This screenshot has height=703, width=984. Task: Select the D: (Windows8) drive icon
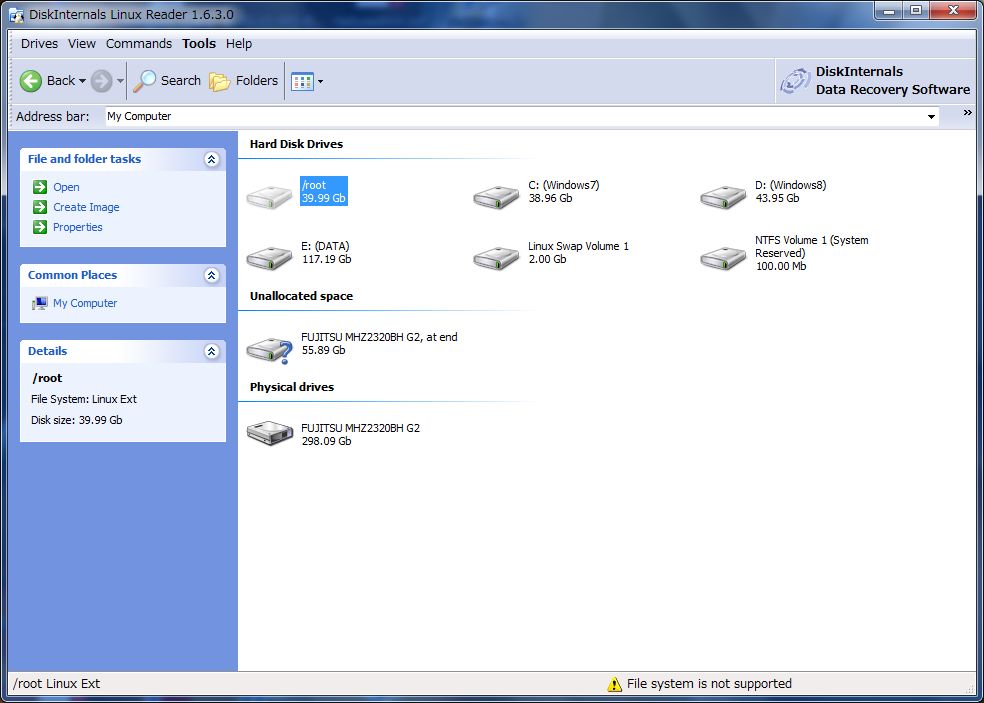[x=723, y=197]
